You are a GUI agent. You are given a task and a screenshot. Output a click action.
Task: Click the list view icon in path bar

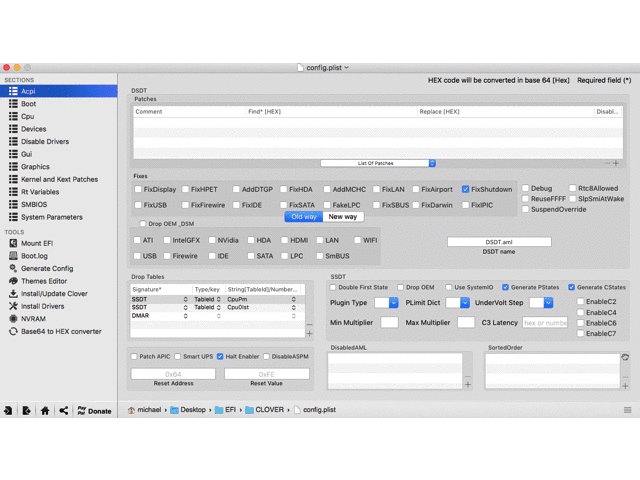(x=628, y=410)
